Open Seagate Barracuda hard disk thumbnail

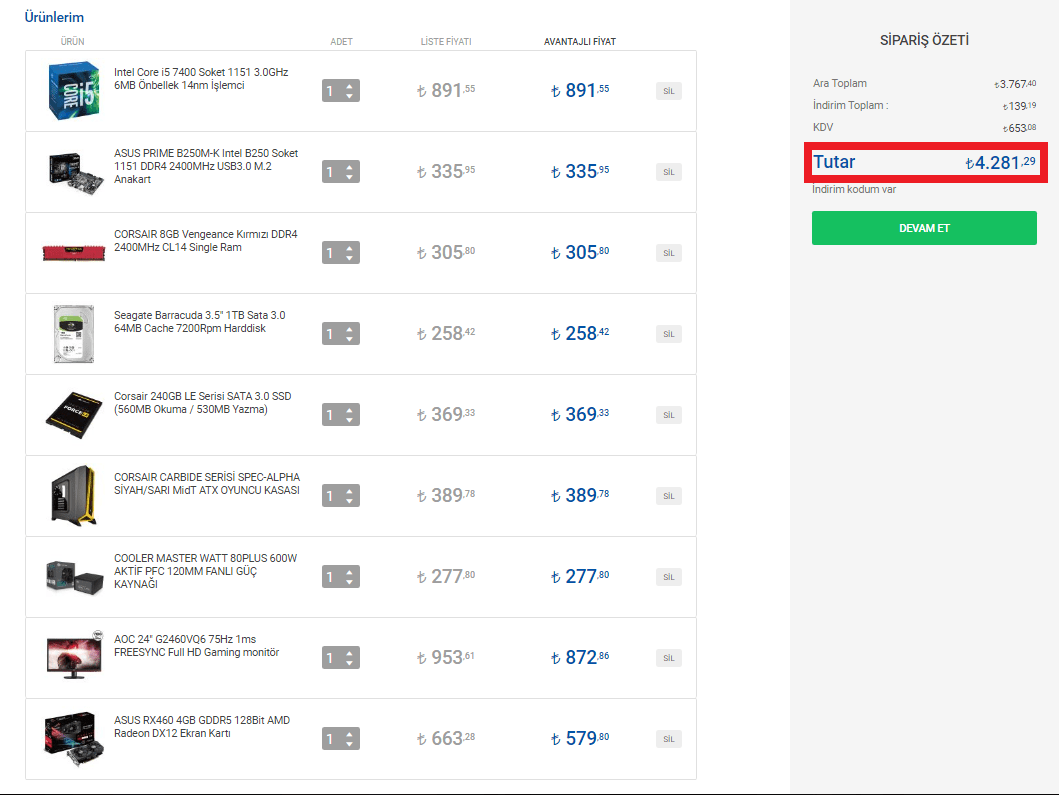74,334
